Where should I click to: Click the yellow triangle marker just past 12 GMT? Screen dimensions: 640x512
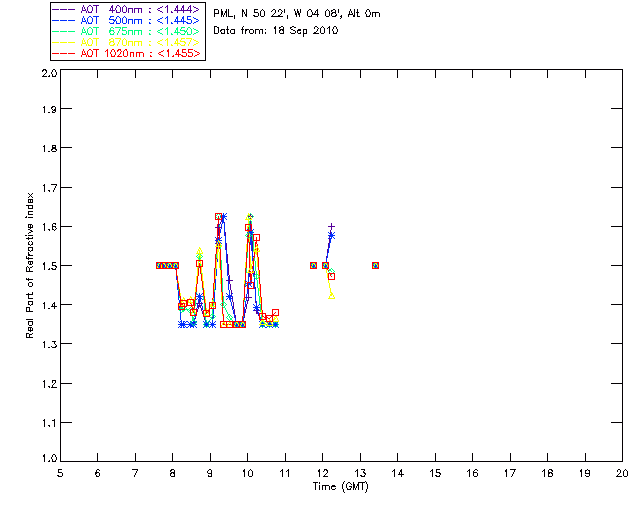(x=331, y=296)
